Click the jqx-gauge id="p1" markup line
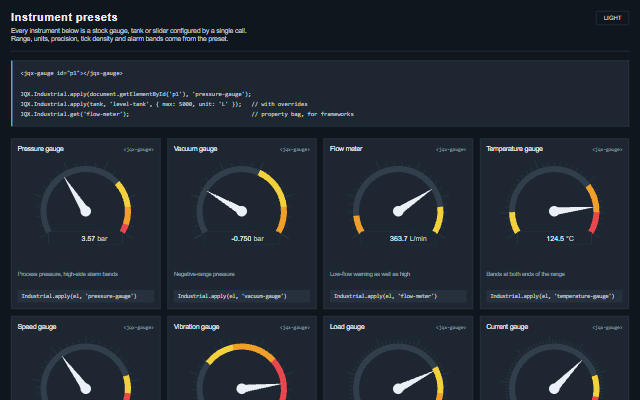The width and height of the screenshot is (640, 400). point(72,73)
